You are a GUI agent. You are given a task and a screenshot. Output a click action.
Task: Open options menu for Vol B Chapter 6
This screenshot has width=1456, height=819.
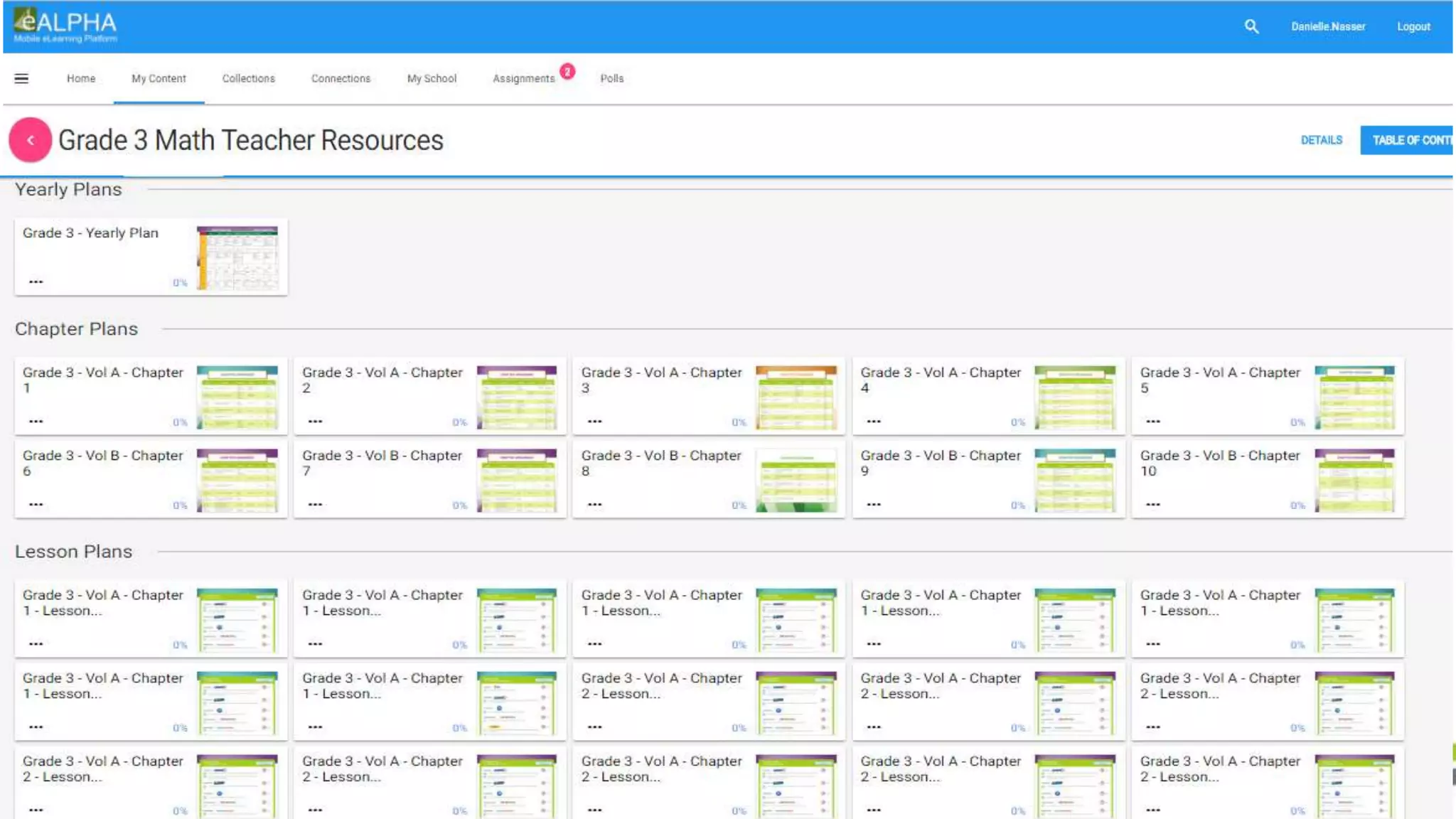[36, 504]
